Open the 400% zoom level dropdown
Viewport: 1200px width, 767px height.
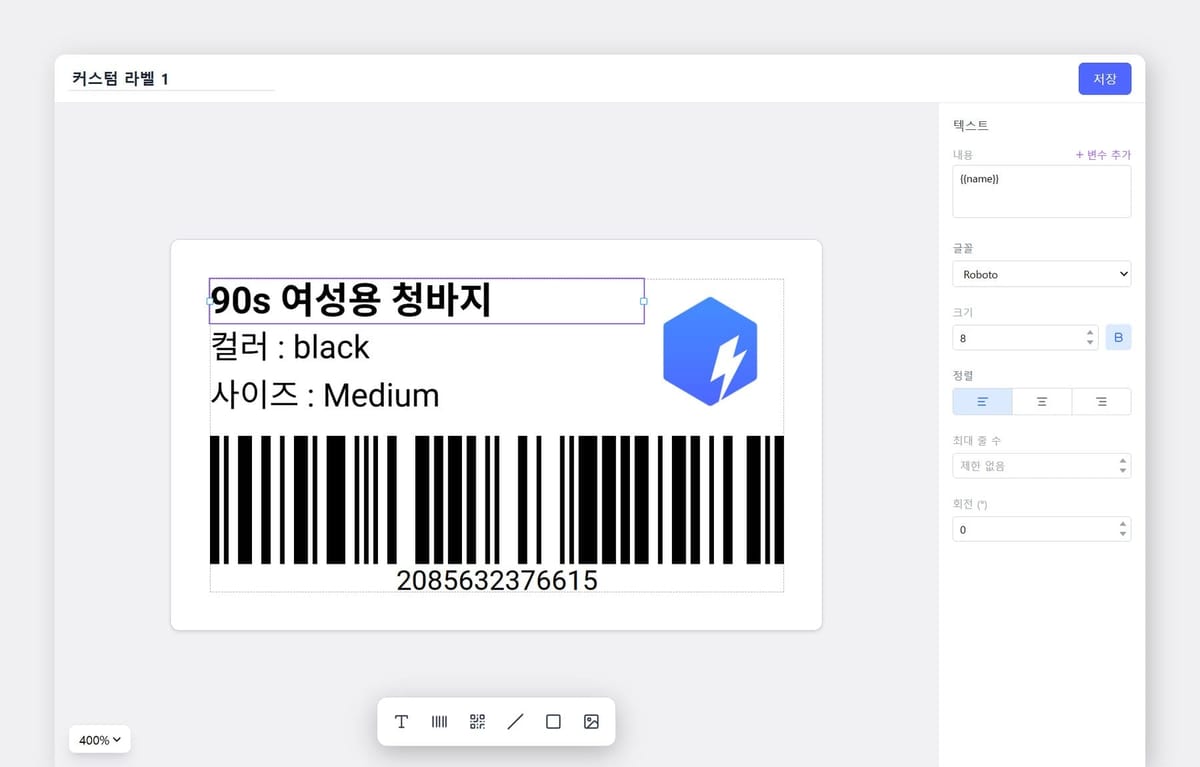click(x=99, y=740)
